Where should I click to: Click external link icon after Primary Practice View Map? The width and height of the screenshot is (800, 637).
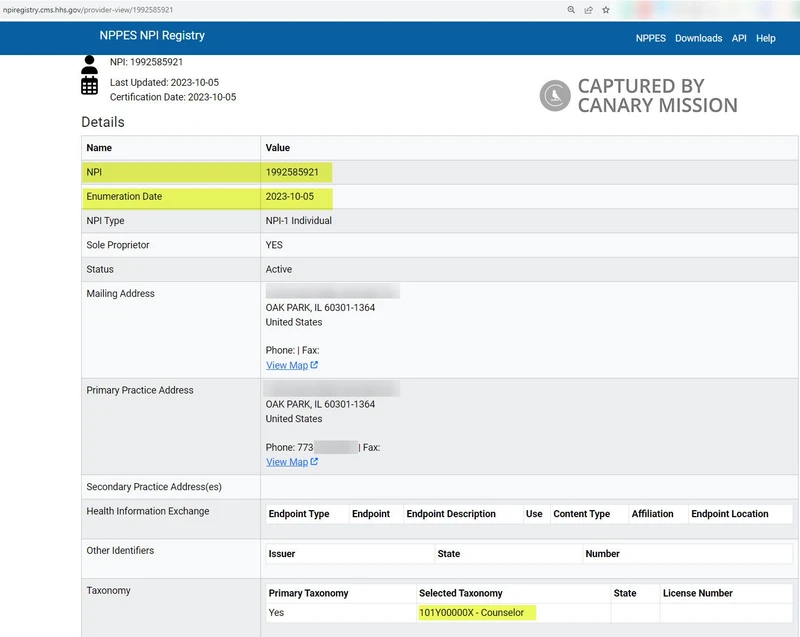pyautogui.click(x=314, y=461)
